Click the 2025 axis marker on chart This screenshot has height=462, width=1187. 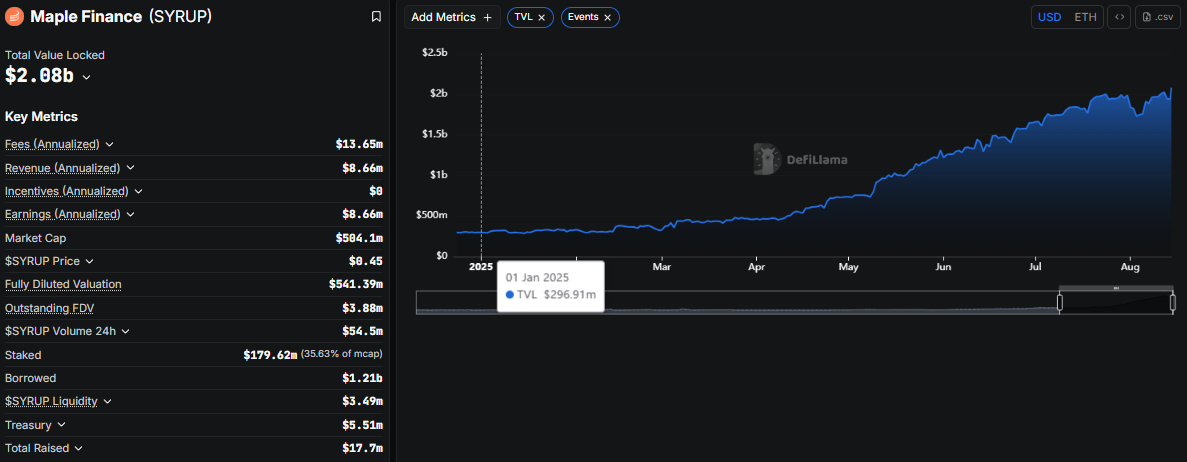pos(481,267)
